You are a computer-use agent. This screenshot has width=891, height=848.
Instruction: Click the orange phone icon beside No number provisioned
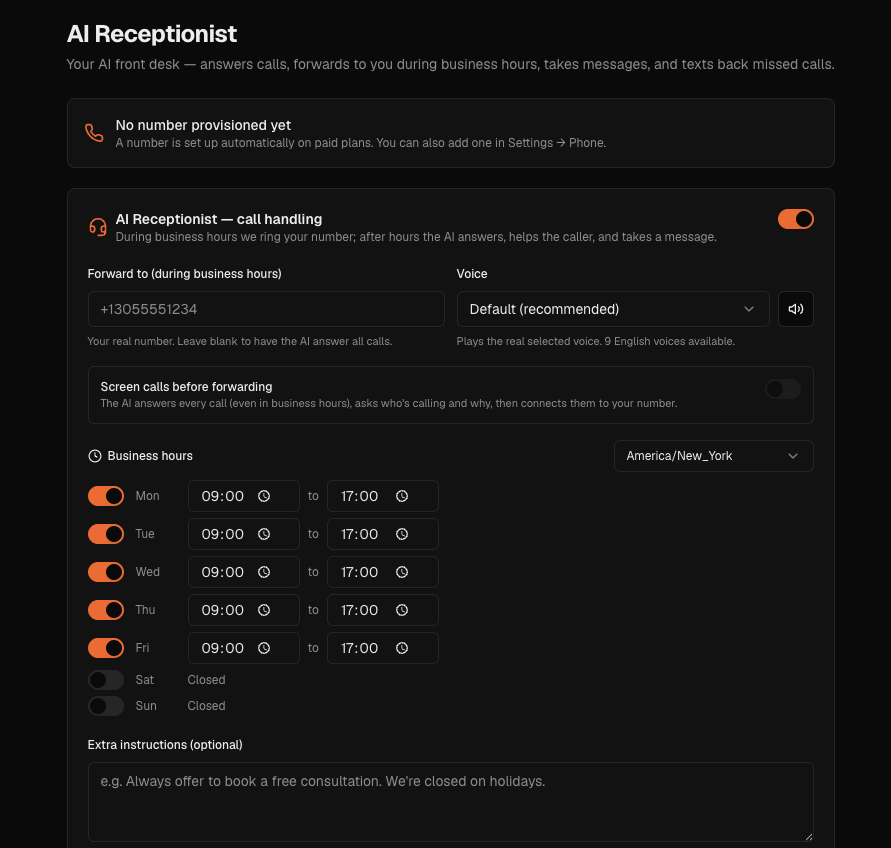[94, 133]
